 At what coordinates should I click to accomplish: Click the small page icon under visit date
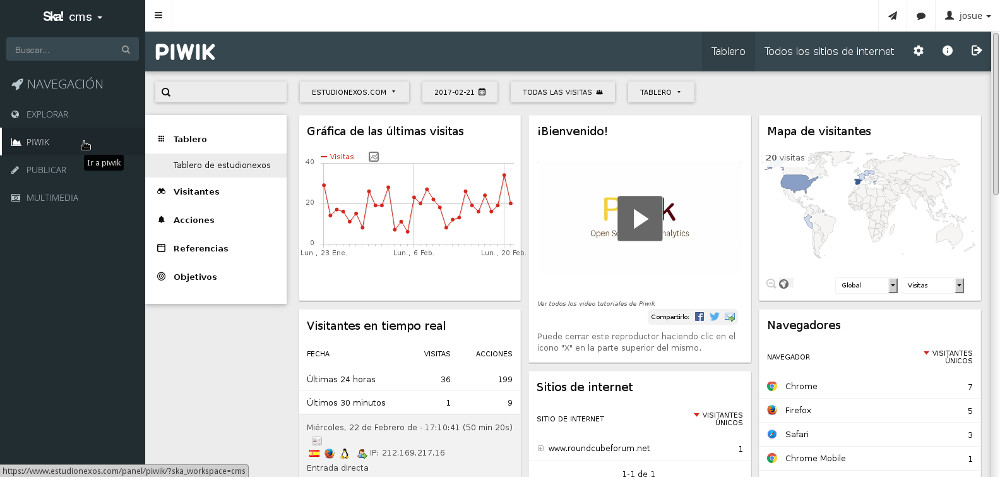click(x=316, y=441)
